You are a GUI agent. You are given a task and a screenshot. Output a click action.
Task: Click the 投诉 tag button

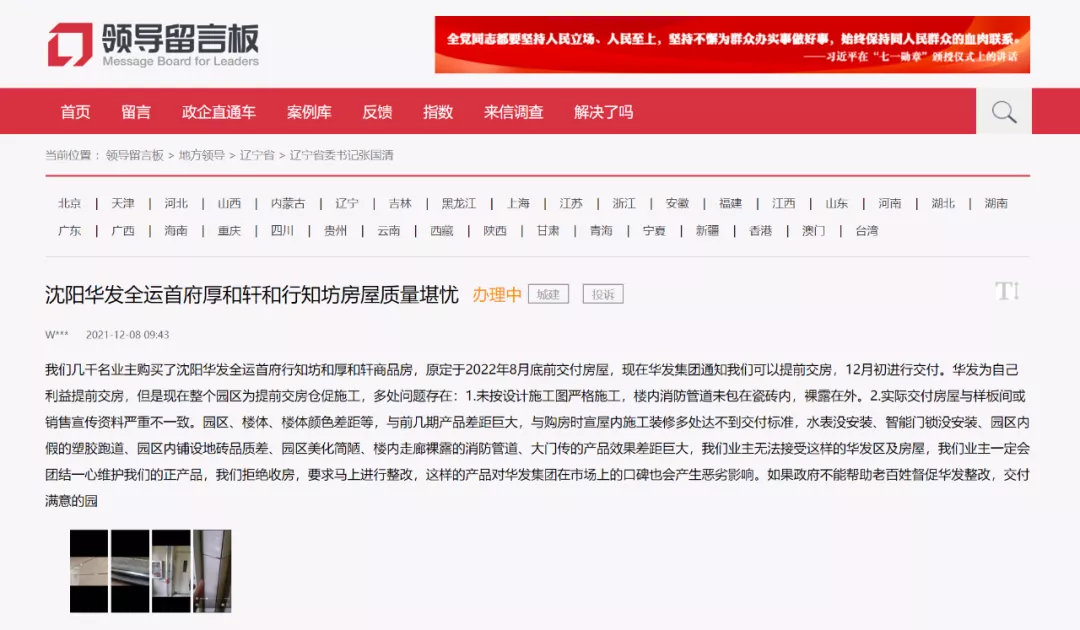[603, 294]
